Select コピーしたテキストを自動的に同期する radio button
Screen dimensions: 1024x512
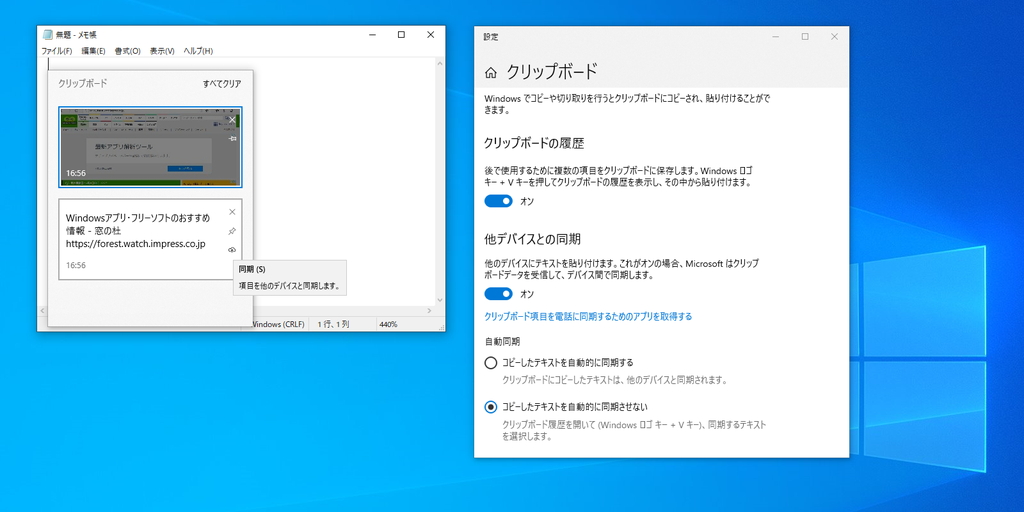click(x=490, y=362)
